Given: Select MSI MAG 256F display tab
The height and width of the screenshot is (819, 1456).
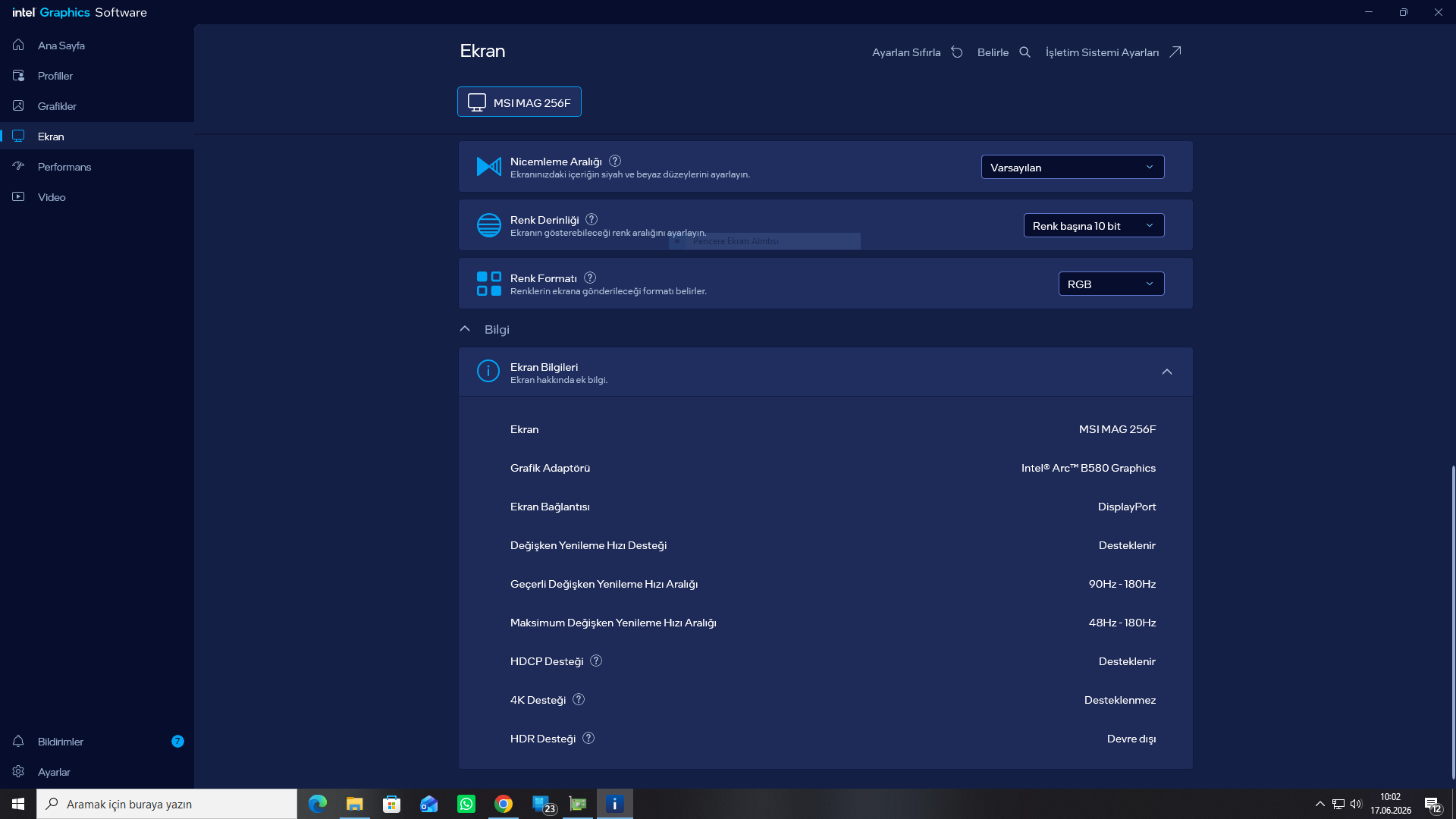Looking at the screenshot, I should pos(519,102).
